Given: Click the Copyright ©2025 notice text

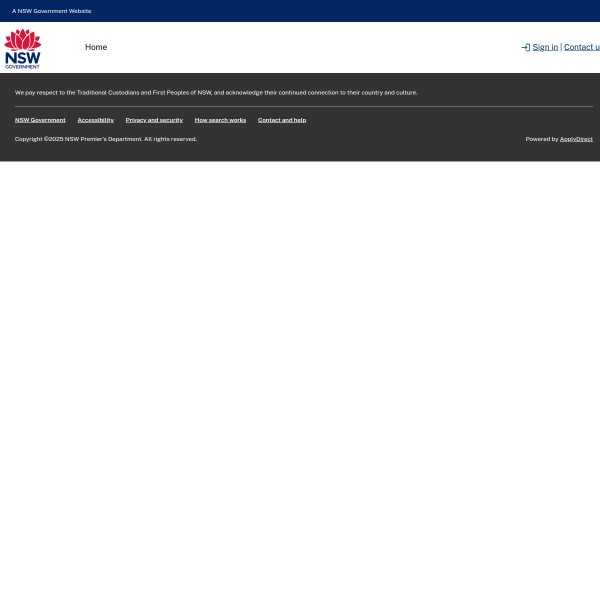Looking at the screenshot, I should pos(106,139).
